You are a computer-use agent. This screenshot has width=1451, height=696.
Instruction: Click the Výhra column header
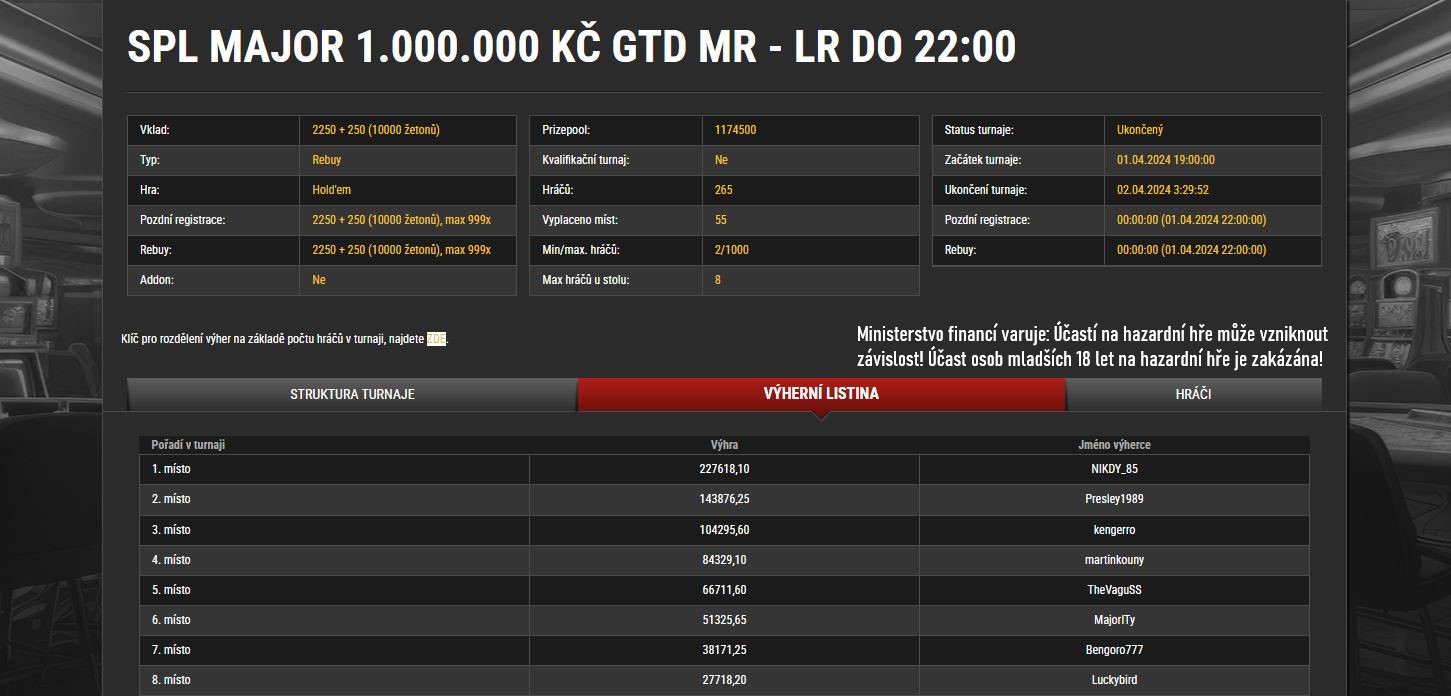point(724,445)
